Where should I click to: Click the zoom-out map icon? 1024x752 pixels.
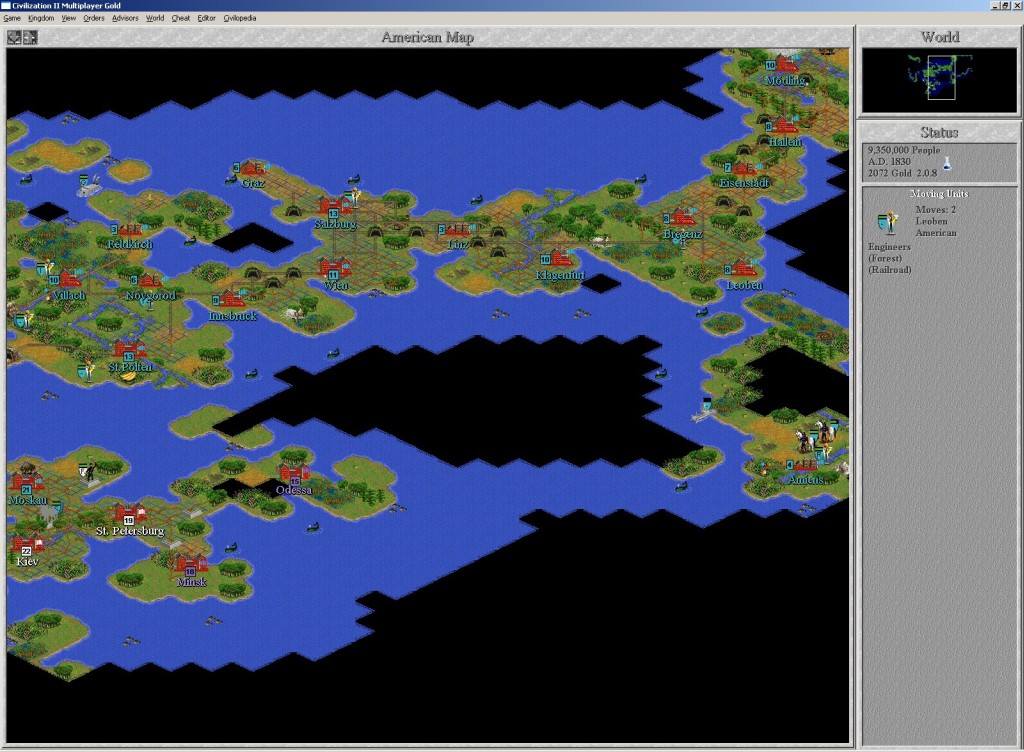coord(30,38)
